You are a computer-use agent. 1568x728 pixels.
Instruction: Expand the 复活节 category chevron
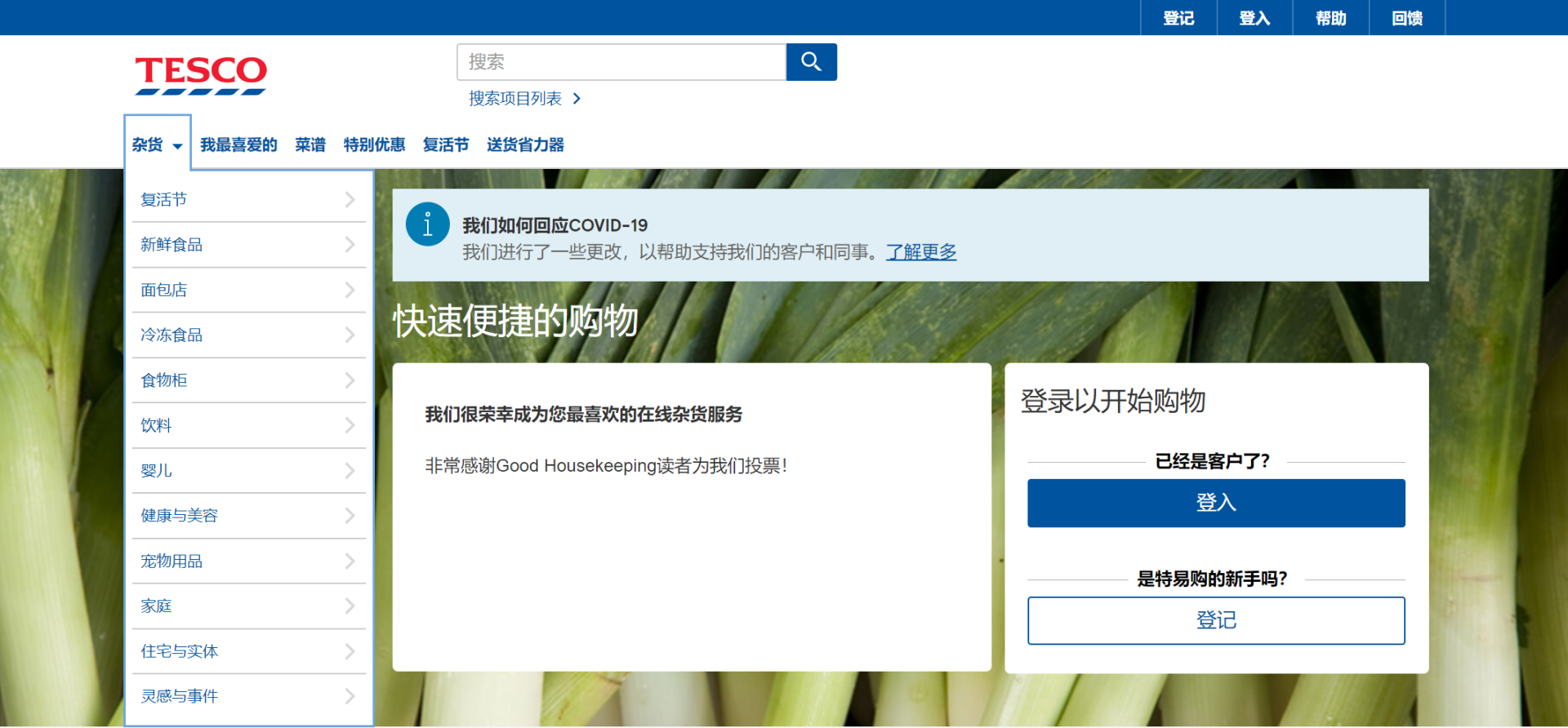click(350, 200)
